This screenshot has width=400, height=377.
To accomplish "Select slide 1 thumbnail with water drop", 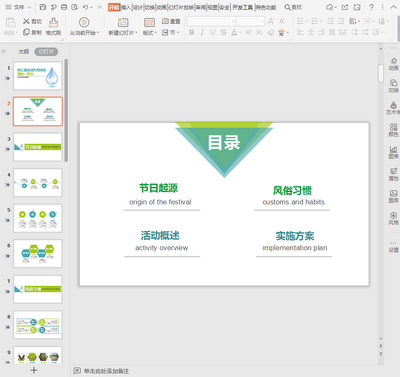I will pyautogui.click(x=38, y=76).
